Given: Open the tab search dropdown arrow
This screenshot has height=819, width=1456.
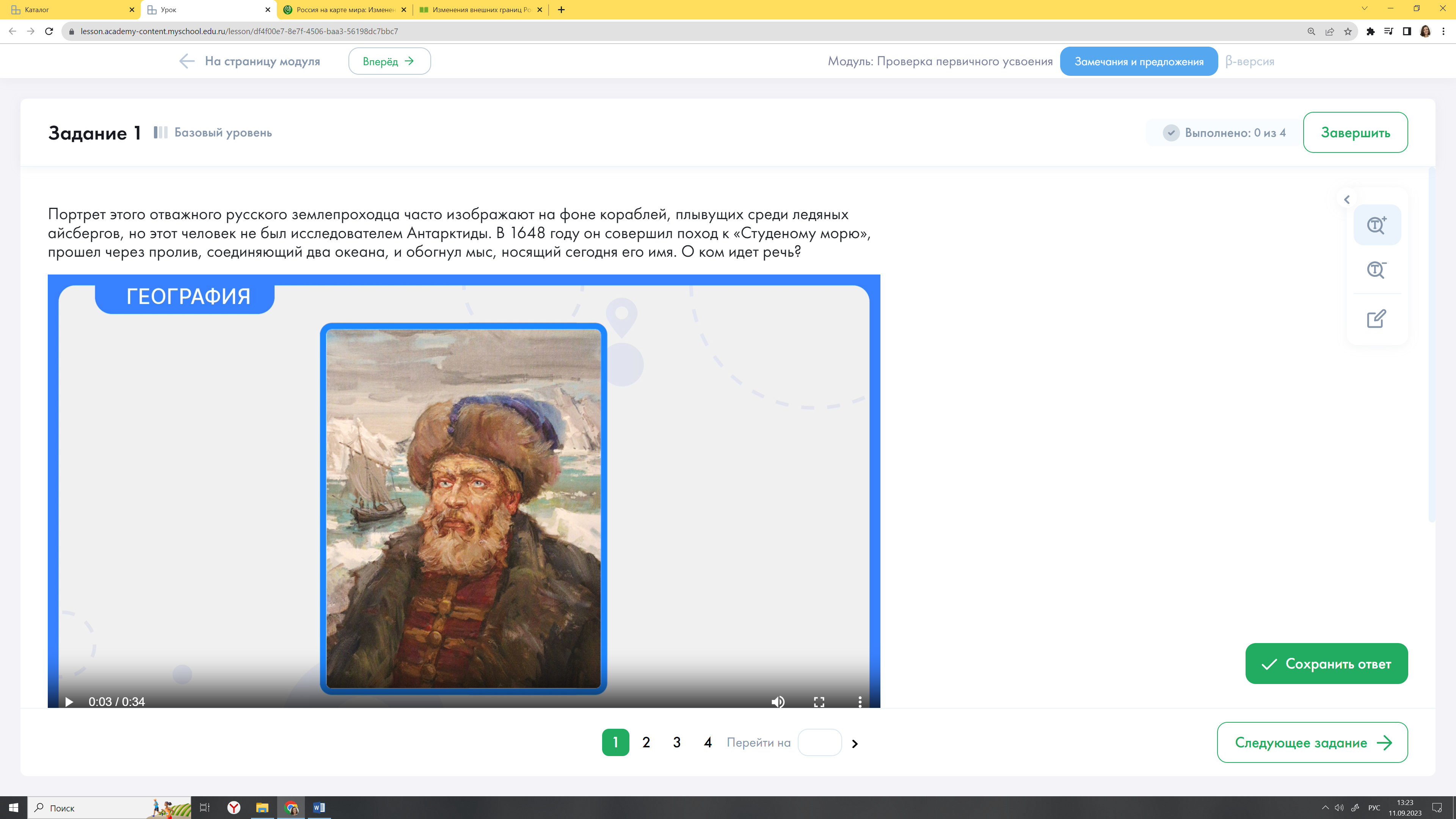Looking at the screenshot, I should 1365,8.
